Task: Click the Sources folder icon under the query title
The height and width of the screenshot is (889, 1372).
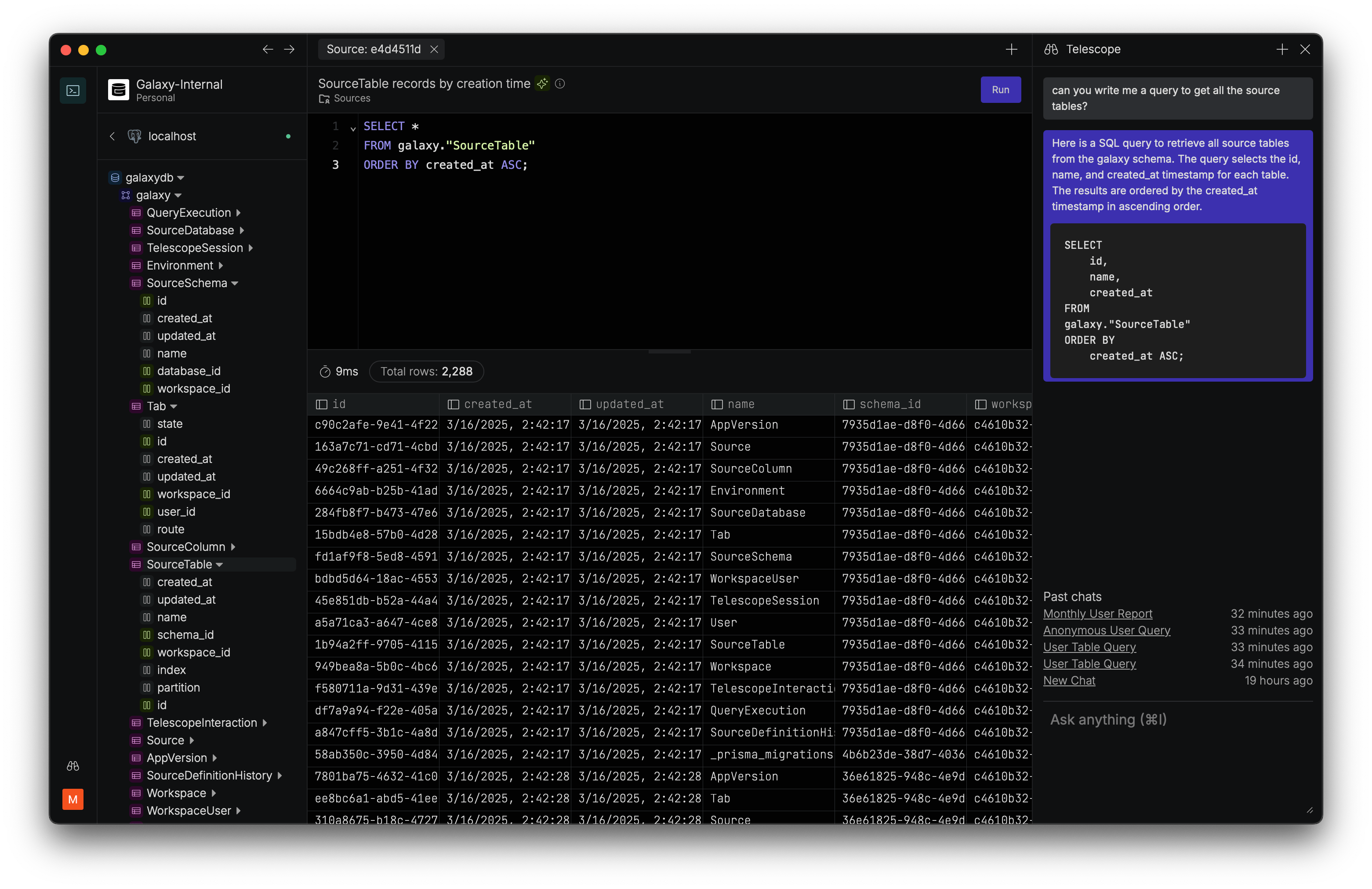Action: coord(324,98)
